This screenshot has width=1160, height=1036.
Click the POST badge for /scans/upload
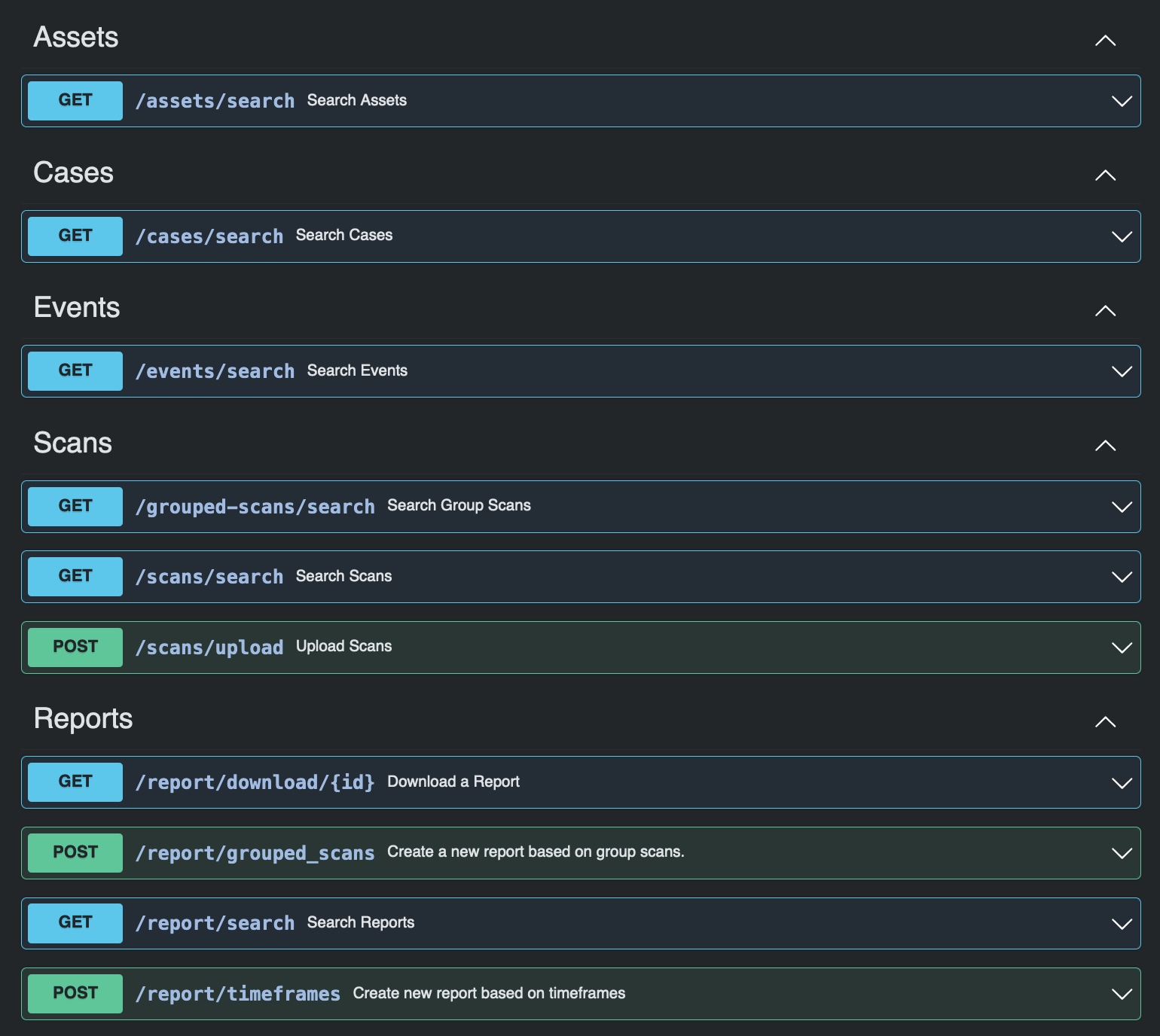(x=75, y=647)
